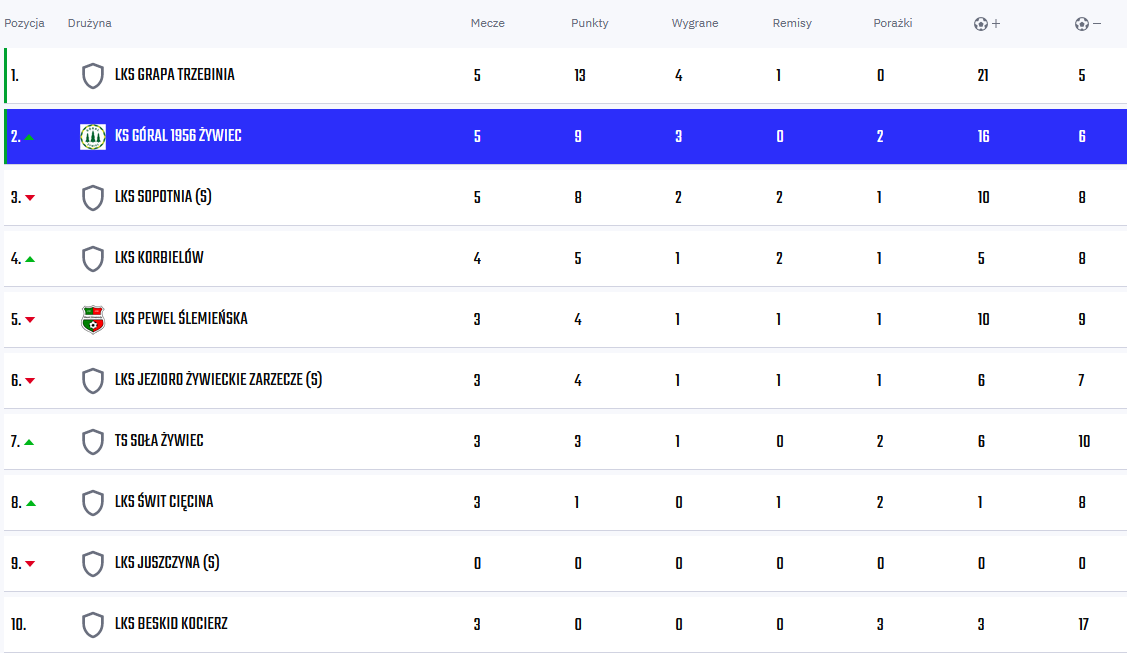Viewport: 1127px width, 653px height.
Task: Click Świt Cięcina's points value 1
Action: click(x=576, y=503)
